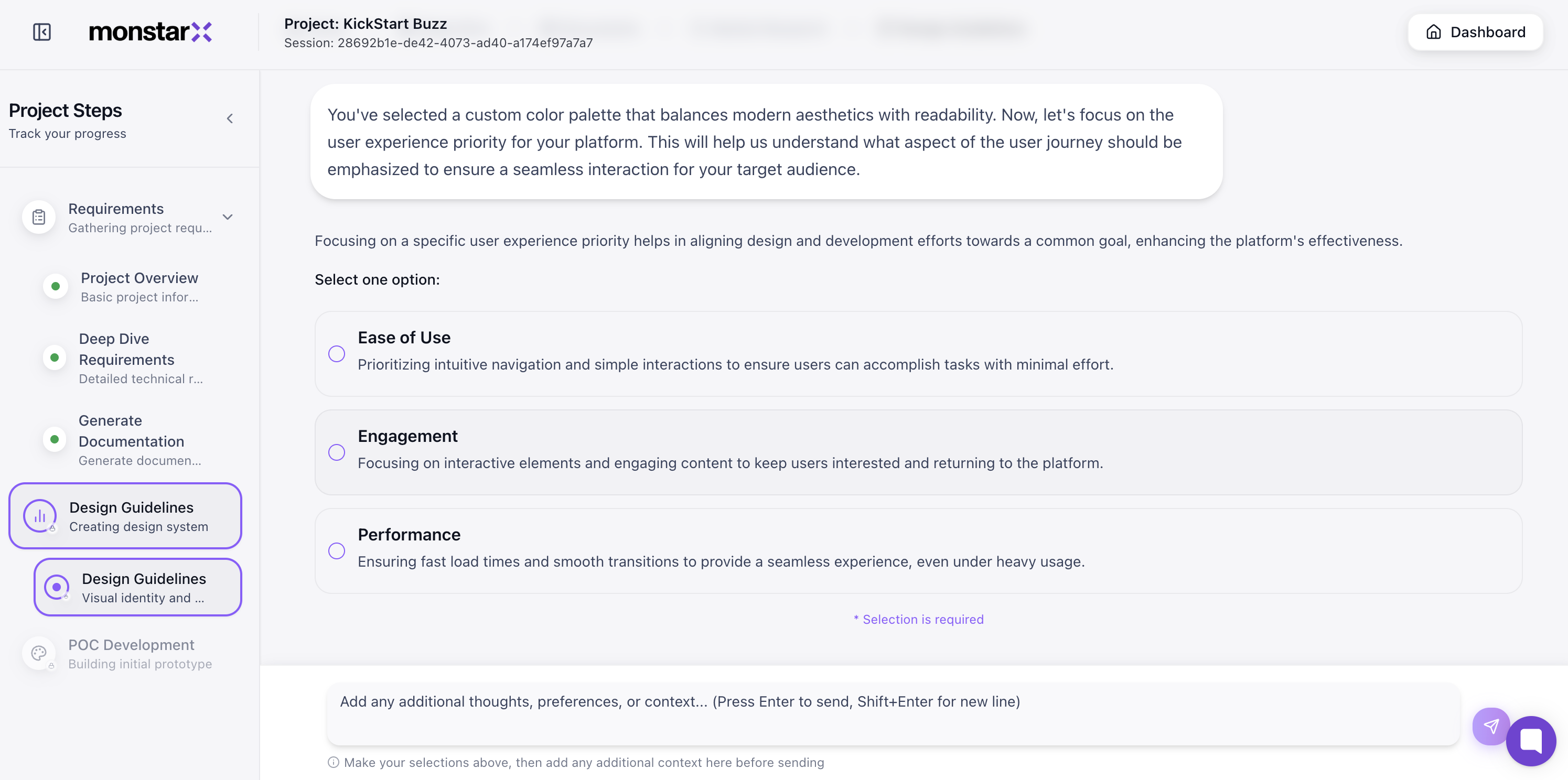Image resolution: width=1568 pixels, height=780 pixels.
Task: Collapse the Project Steps panel arrow
Action: click(x=230, y=118)
